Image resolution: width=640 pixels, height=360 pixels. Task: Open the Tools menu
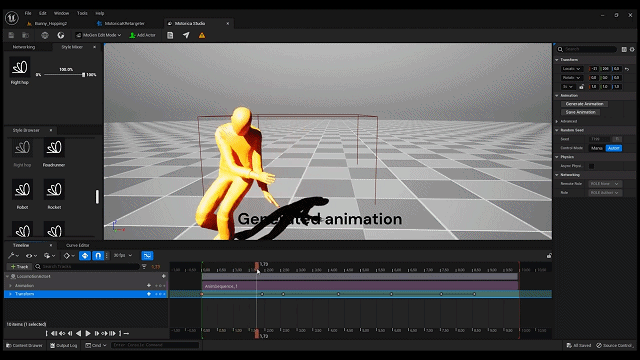click(x=82, y=13)
